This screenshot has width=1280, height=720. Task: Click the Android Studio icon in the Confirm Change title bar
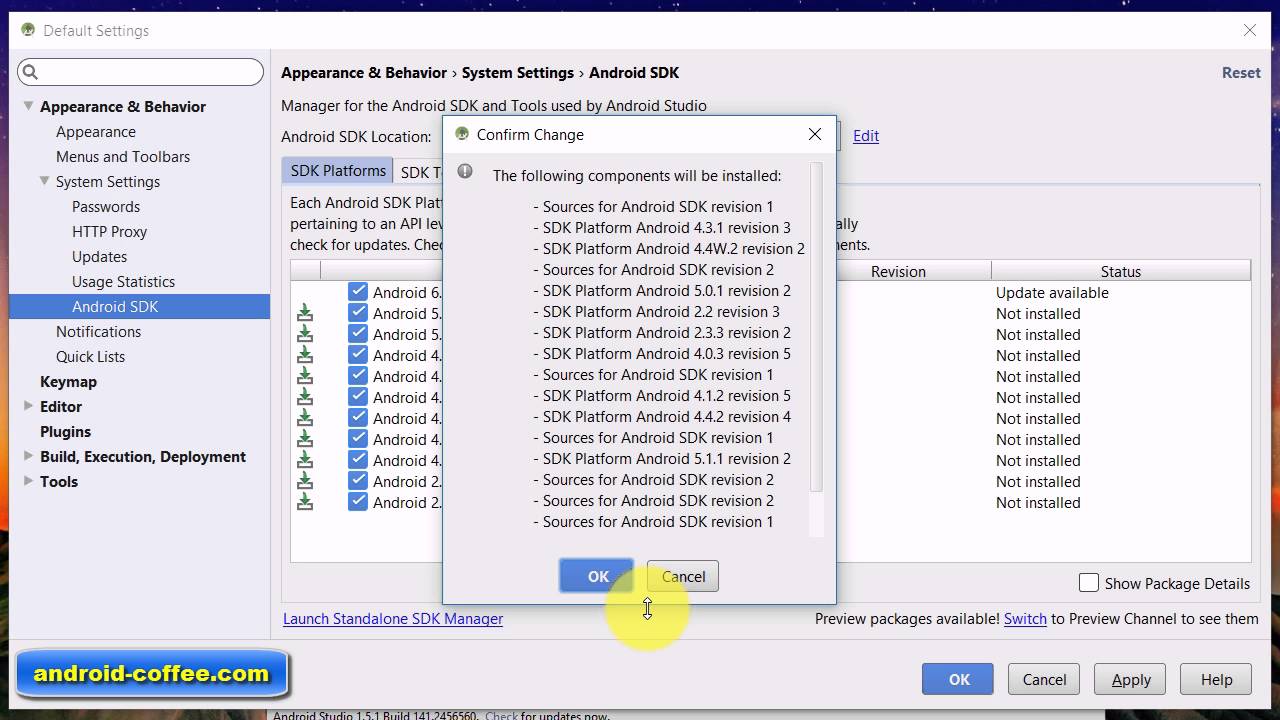point(462,134)
